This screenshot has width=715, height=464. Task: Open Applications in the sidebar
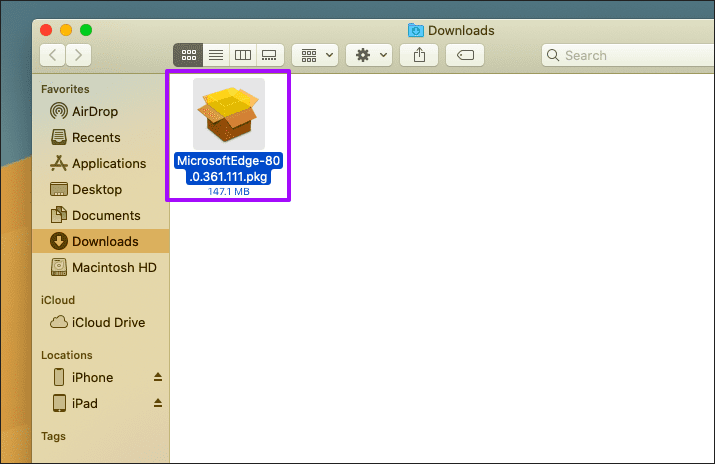101,163
